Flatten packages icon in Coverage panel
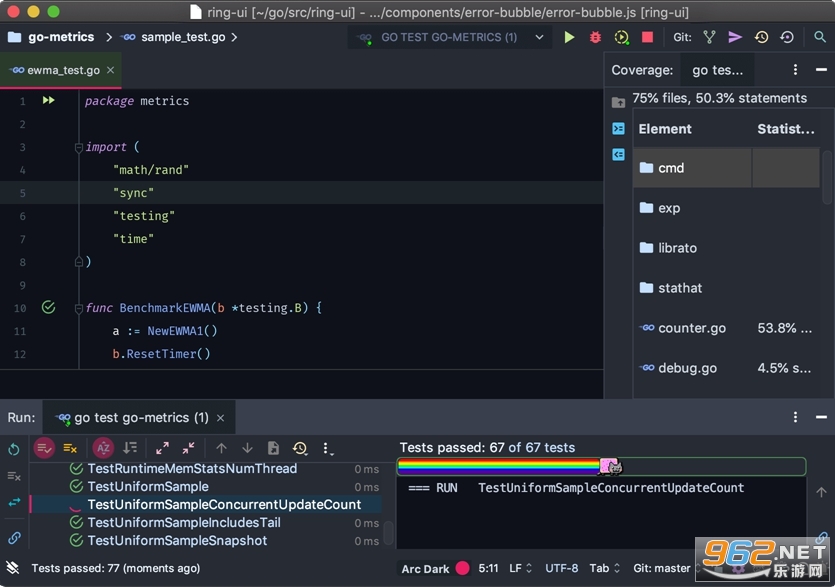This screenshot has height=587, width=835. (x=618, y=128)
